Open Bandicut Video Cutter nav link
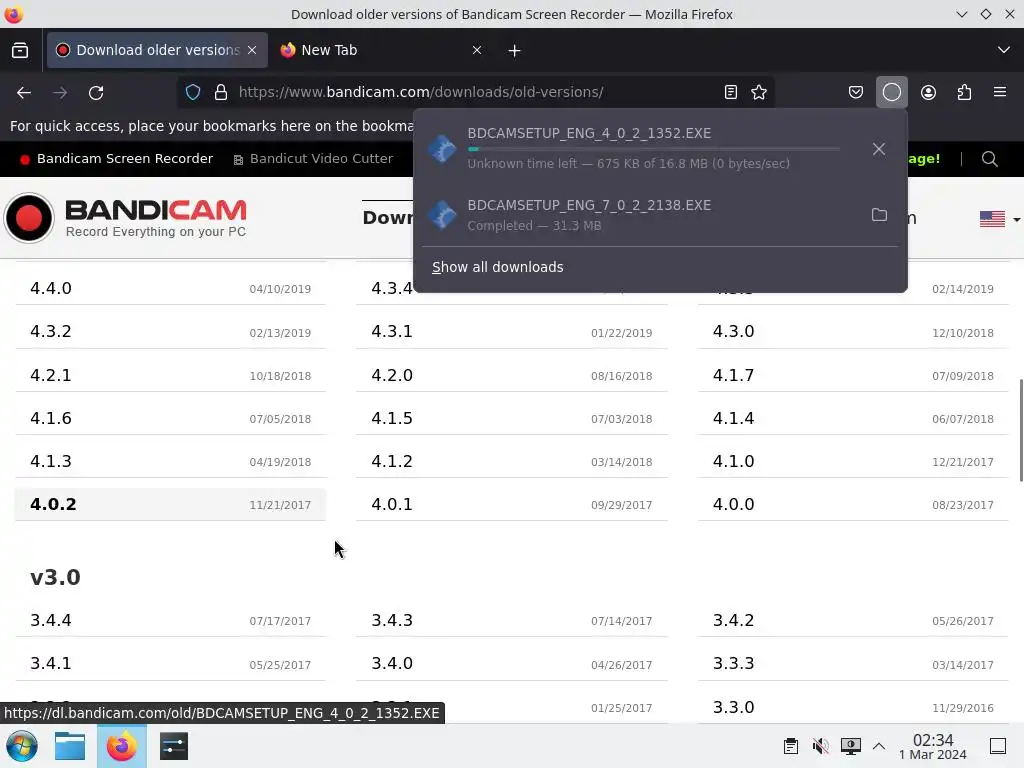Image resolution: width=1024 pixels, height=768 pixels. (313, 159)
